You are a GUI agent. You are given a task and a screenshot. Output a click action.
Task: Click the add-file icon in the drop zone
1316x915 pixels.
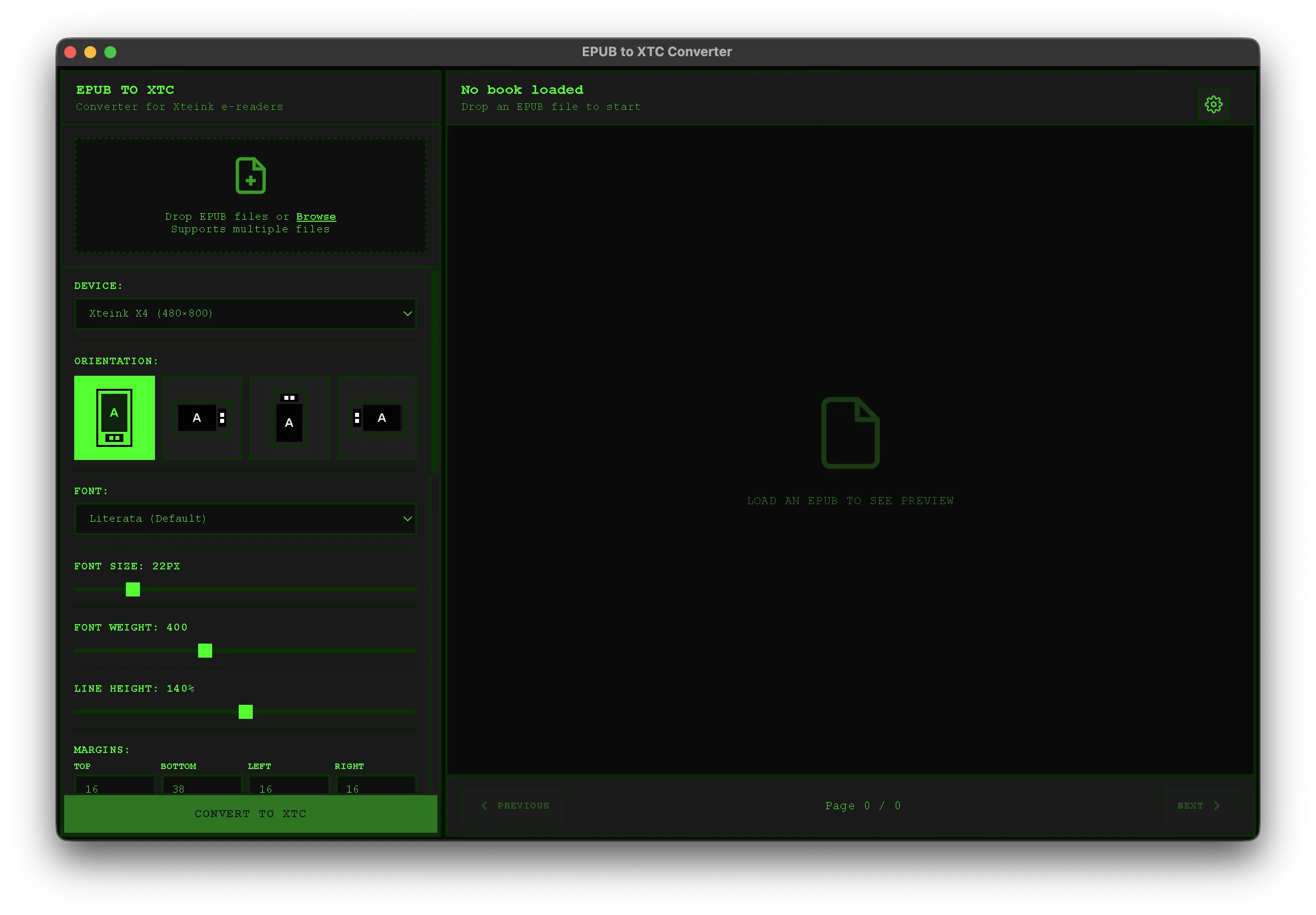tap(250, 177)
